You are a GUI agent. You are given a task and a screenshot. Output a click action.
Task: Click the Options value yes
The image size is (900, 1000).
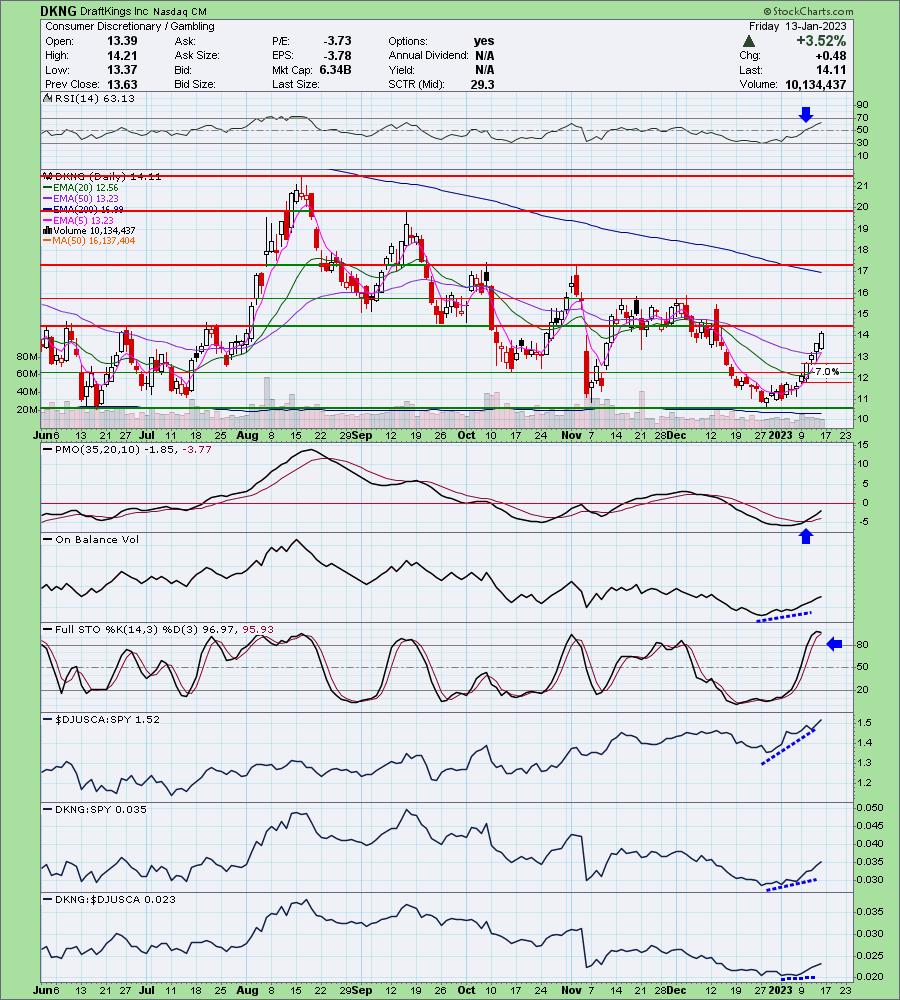pos(484,41)
